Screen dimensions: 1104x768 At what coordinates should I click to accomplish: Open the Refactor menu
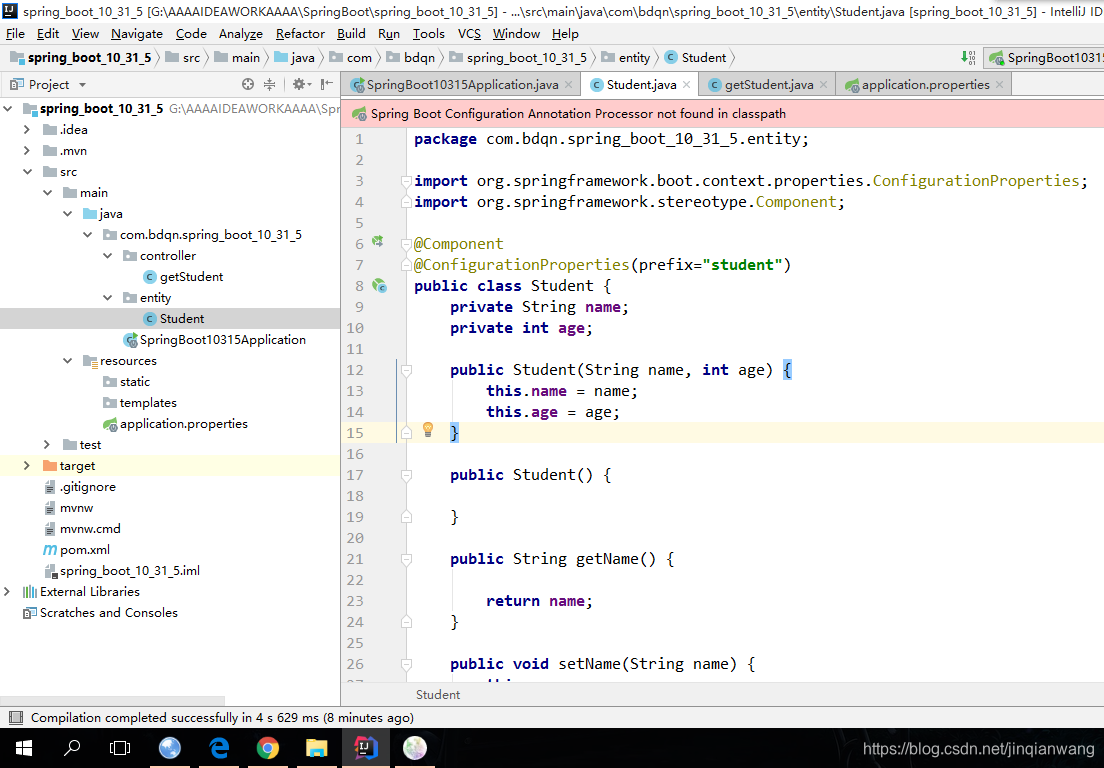[x=300, y=34]
